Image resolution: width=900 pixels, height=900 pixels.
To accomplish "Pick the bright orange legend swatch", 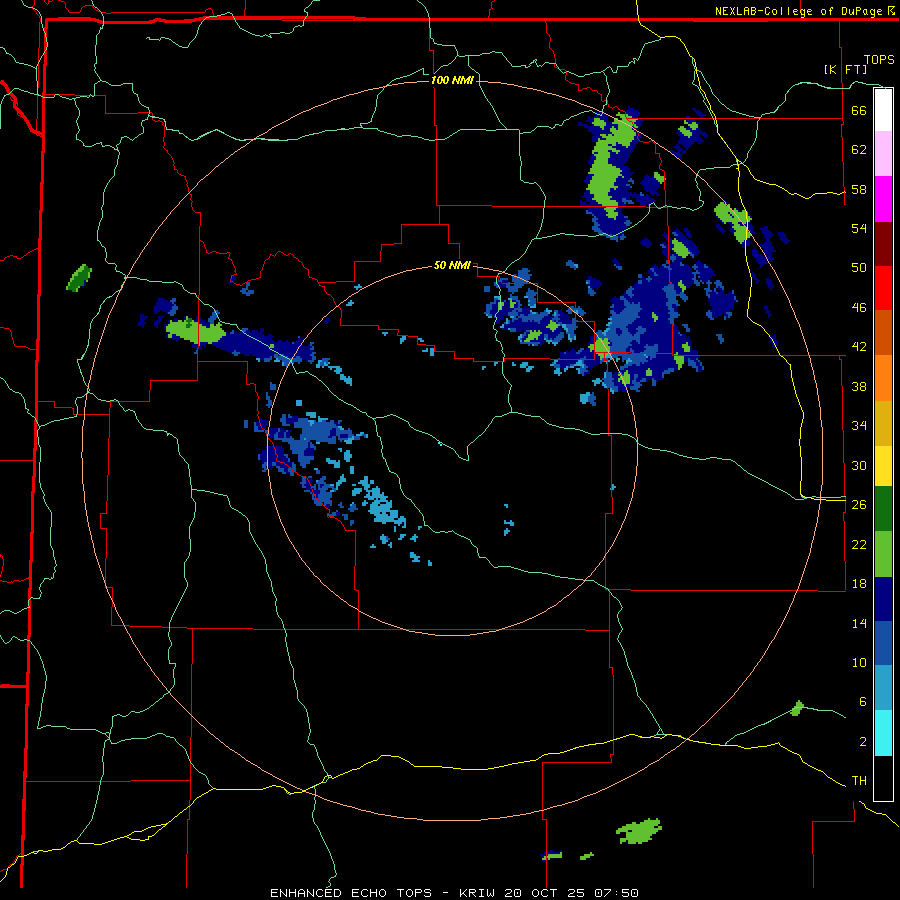I will point(883,378).
